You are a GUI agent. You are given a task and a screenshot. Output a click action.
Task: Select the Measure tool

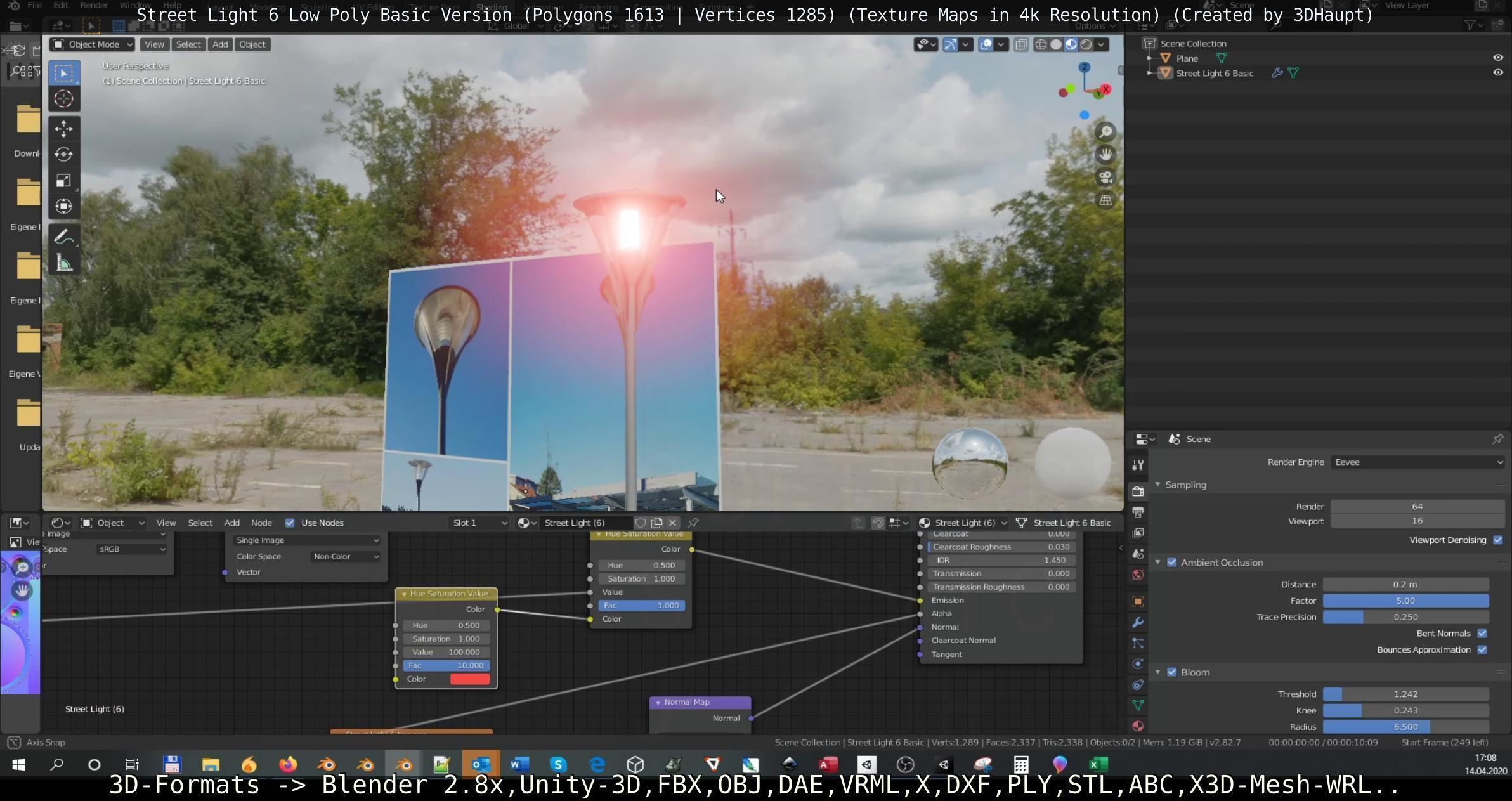(63, 263)
